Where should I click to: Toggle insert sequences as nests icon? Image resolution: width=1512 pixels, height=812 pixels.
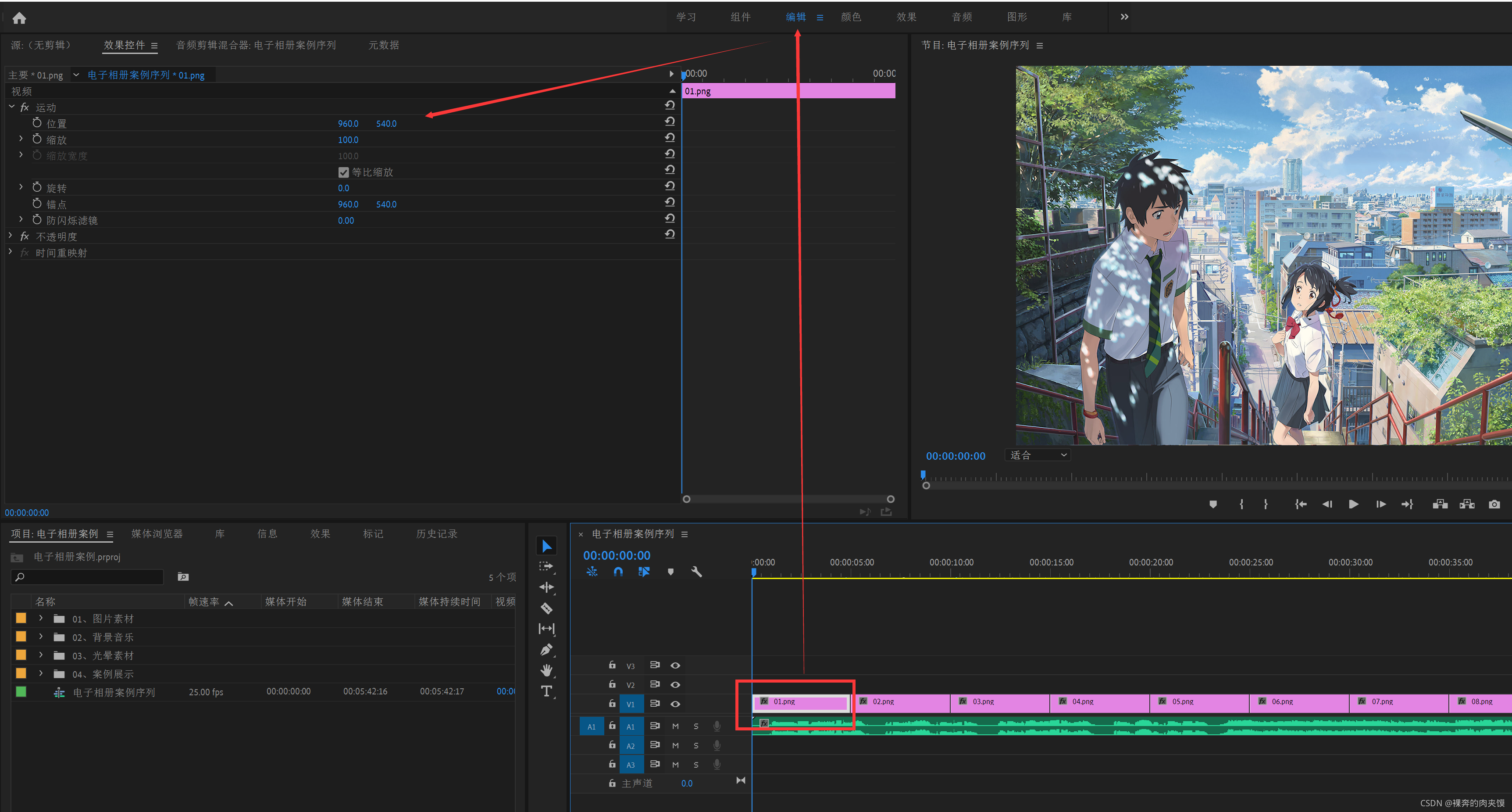pos(592,571)
